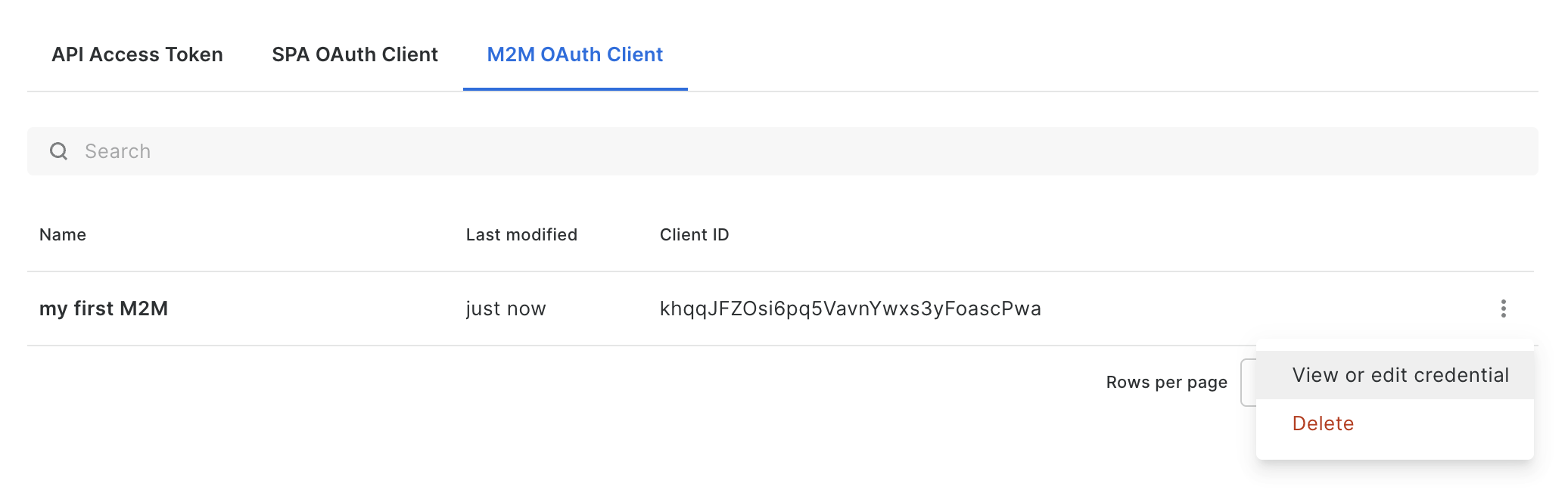Viewport: 1568px width, 493px height.
Task: Expand the Rows per page dropdown
Action: click(1248, 383)
